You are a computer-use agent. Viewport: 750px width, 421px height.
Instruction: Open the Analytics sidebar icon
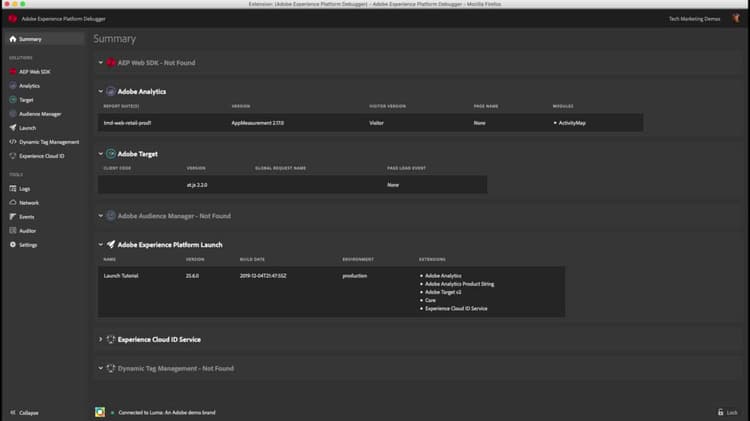click(13, 86)
